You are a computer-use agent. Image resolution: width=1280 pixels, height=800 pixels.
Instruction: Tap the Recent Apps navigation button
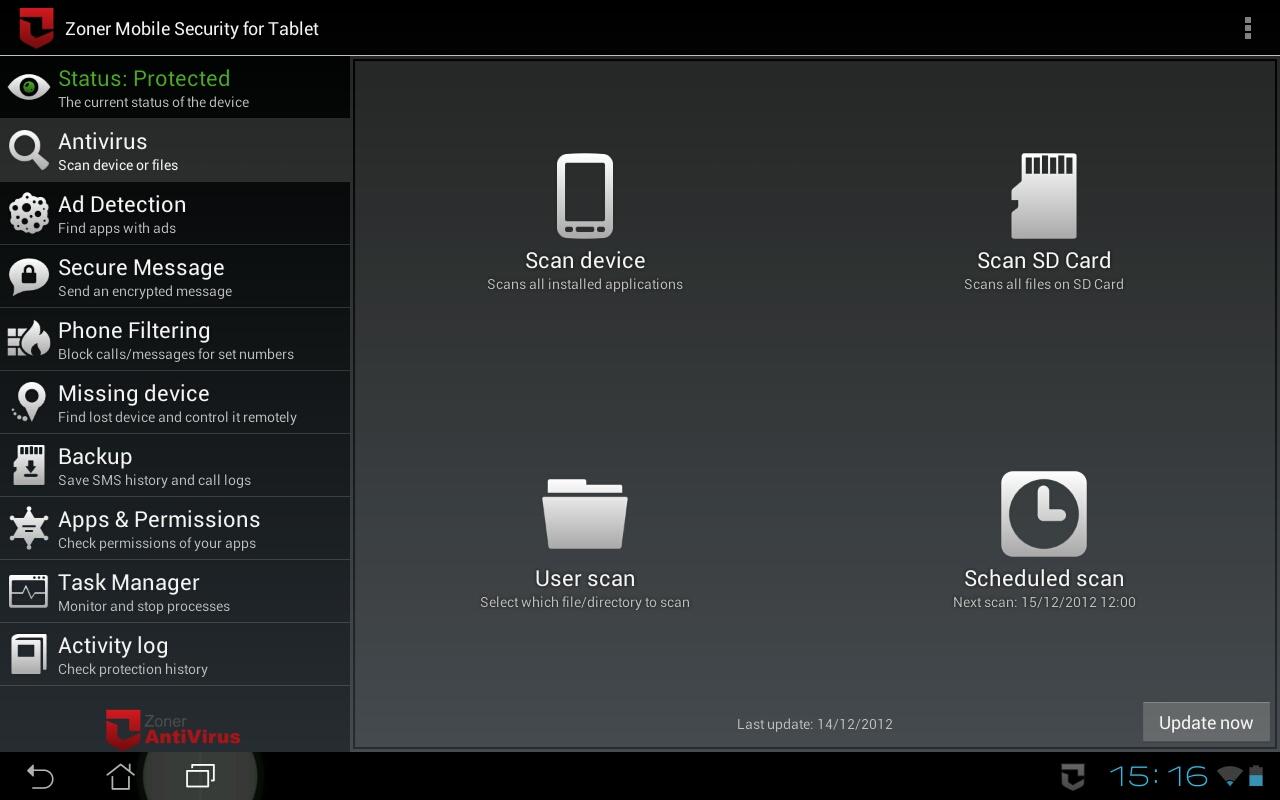(200, 776)
